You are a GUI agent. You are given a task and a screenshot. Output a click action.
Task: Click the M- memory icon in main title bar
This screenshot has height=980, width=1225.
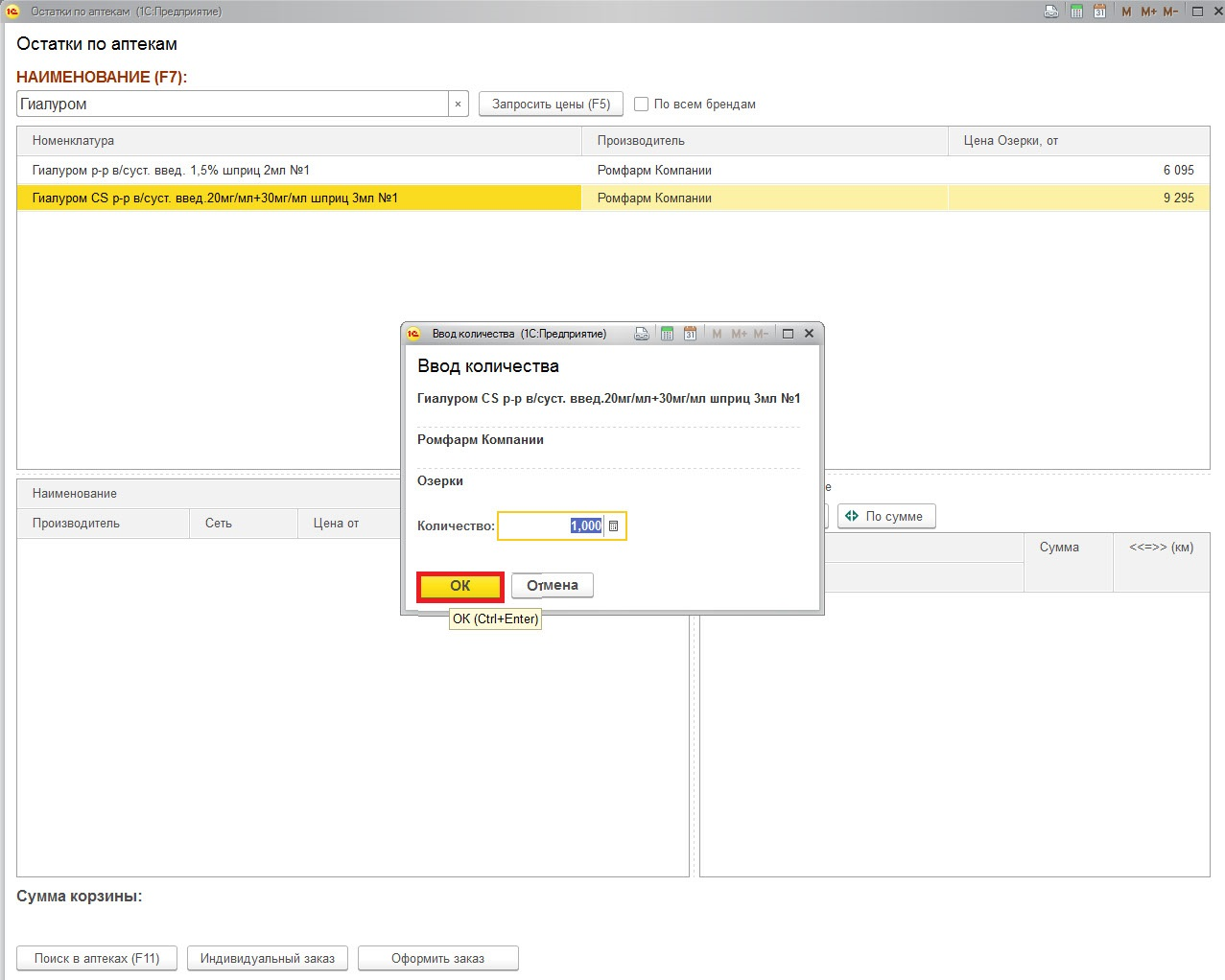[x=1170, y=12]
